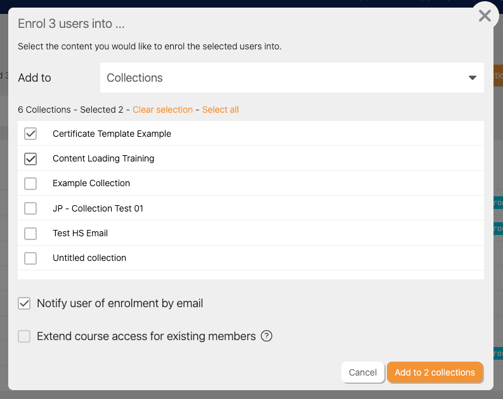
Task: Check the Example Collection checkbox
Action: tap(30, 183)
